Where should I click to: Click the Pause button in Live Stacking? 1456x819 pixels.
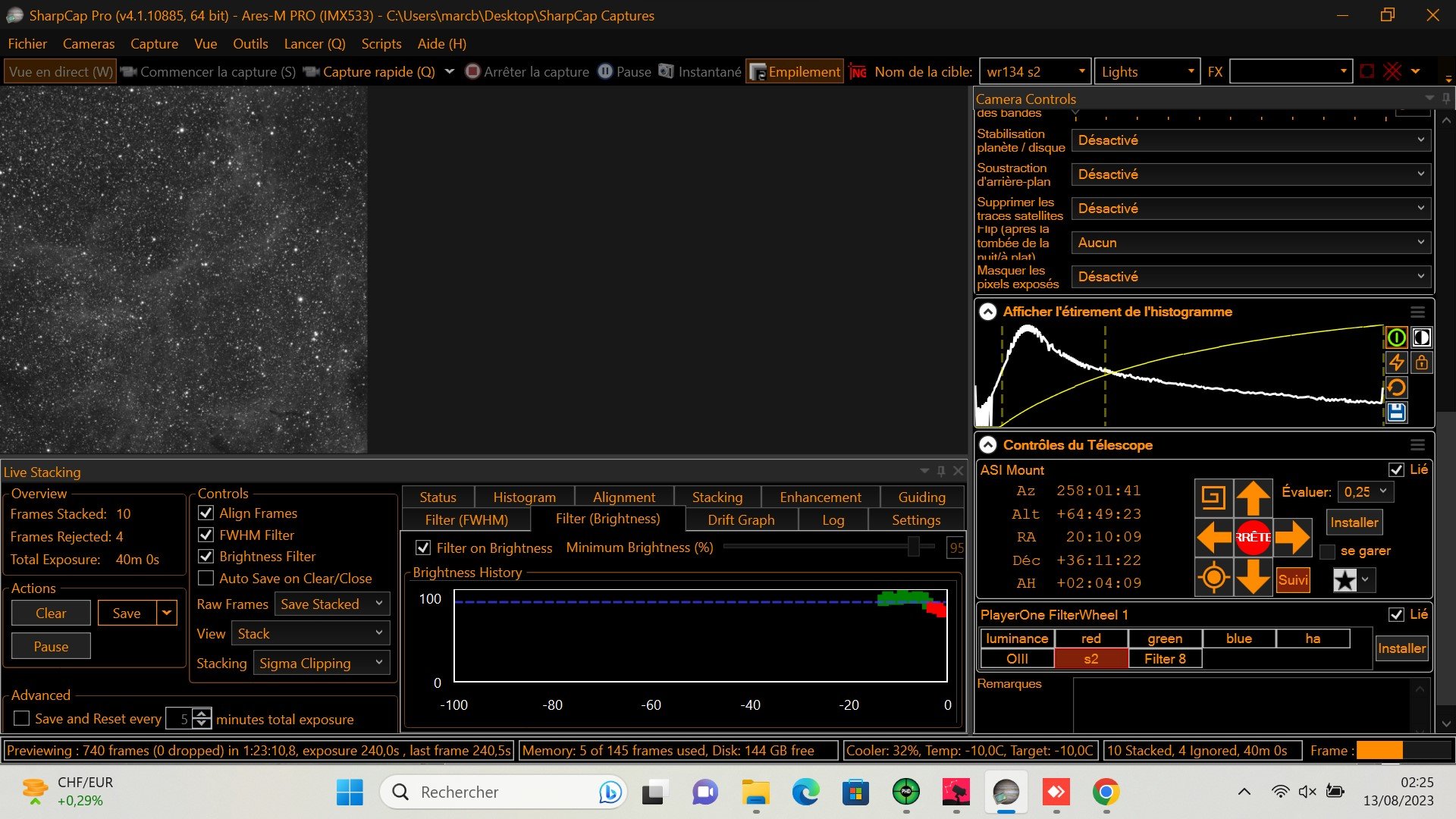coord(51,646)
